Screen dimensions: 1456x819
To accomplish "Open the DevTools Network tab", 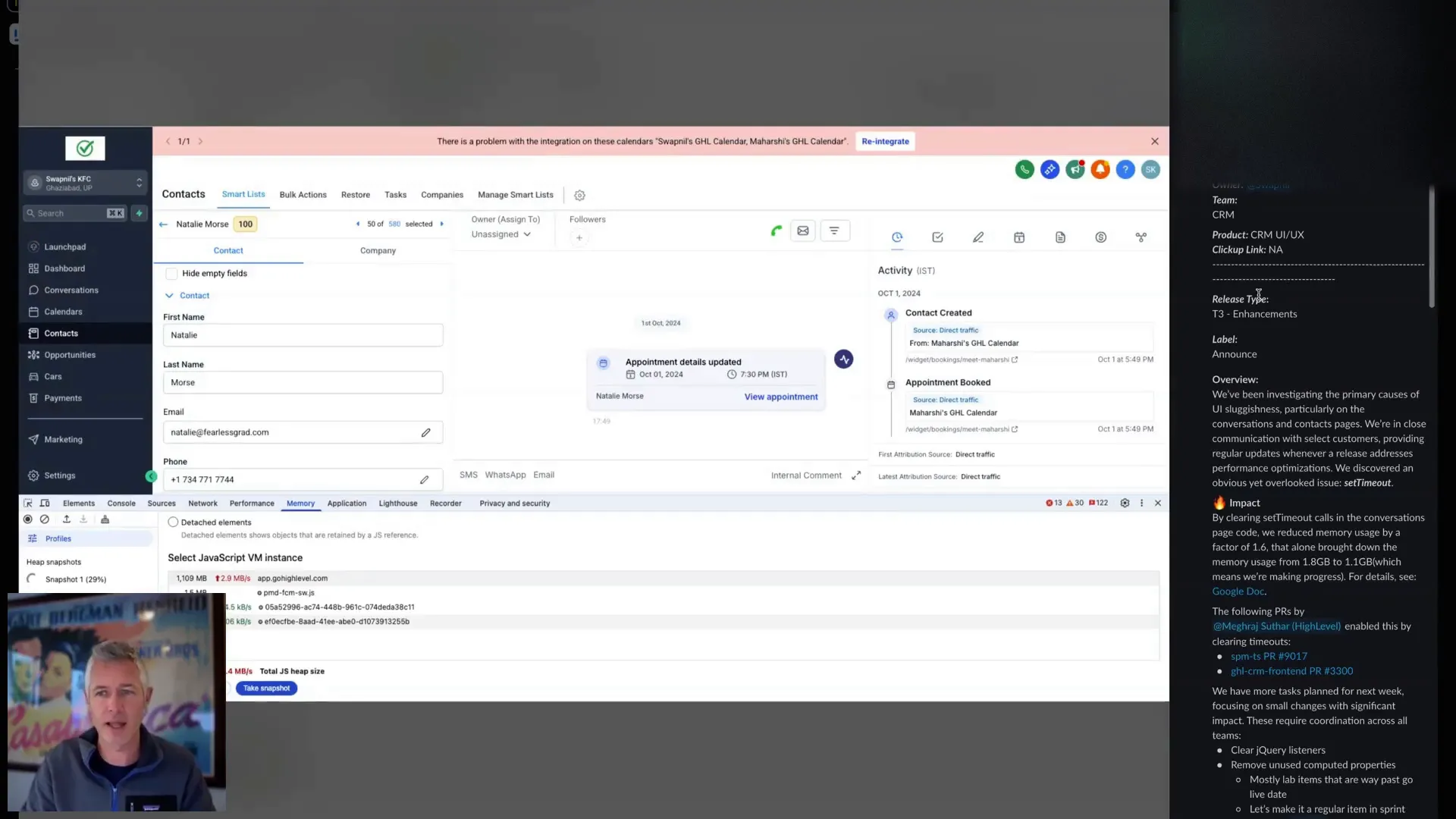I will 202,504.
